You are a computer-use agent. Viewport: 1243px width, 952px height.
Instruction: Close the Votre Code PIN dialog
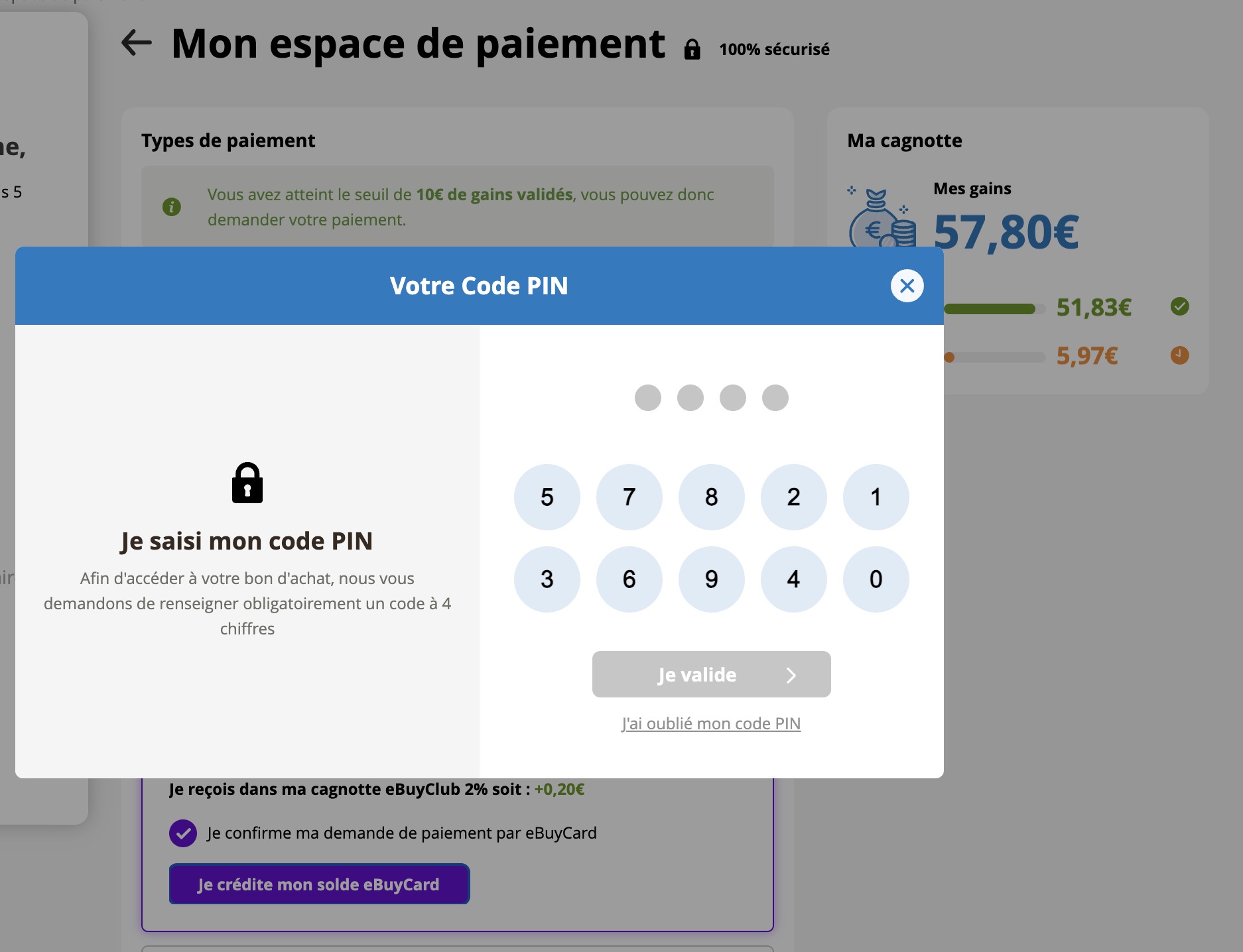[x=907, y=286]
